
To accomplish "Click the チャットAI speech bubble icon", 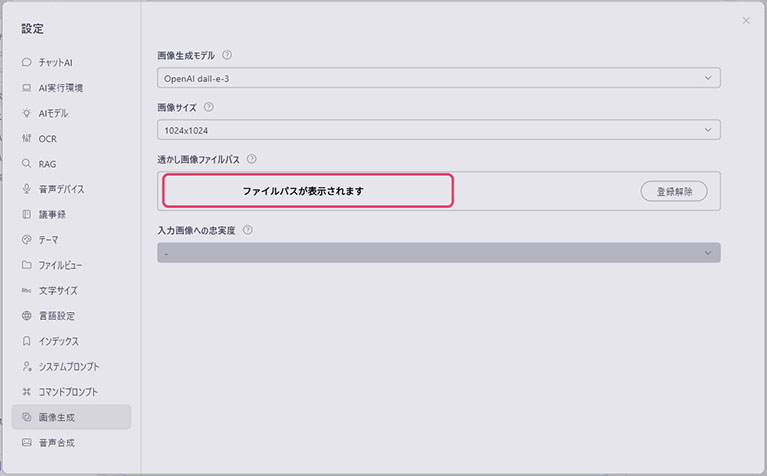I will pyautogui.click(x=27, y=62).
